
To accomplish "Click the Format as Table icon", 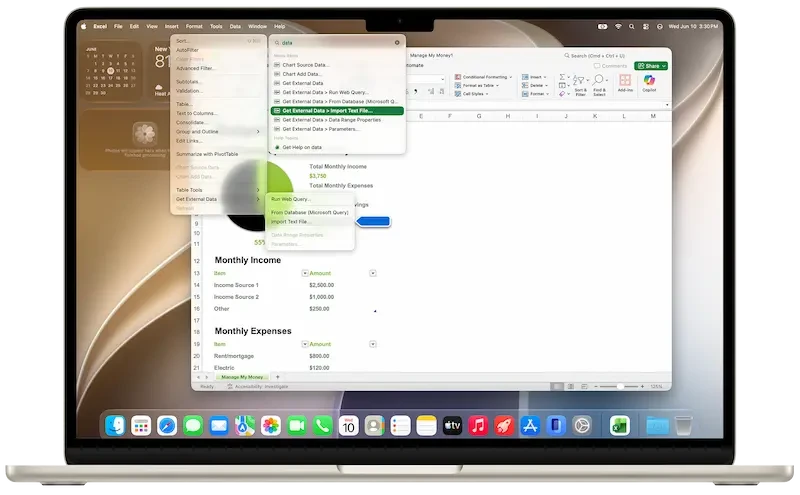I will [x=458, y=85].
